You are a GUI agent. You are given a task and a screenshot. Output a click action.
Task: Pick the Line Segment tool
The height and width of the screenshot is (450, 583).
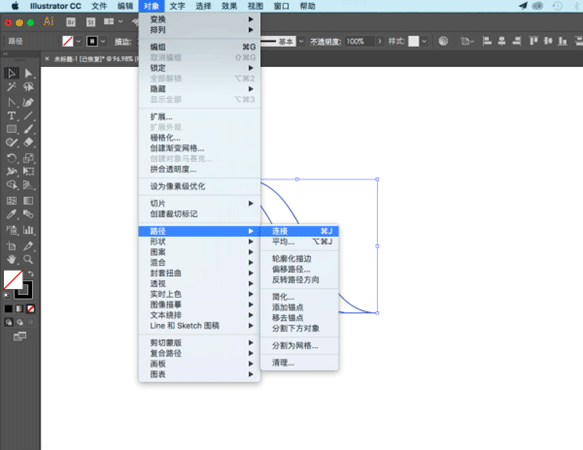coord(28,116)
